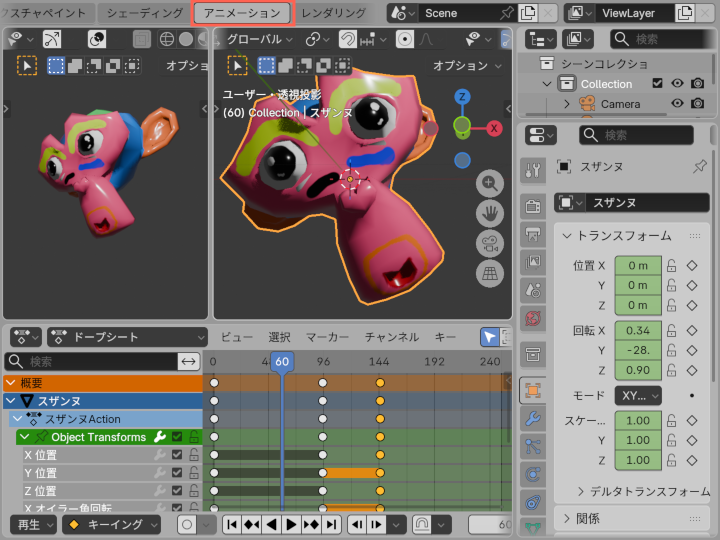This screenshot has height=540, width=720.
Task: Collapse the トランスフォーム panel
Action: [567, 236]
